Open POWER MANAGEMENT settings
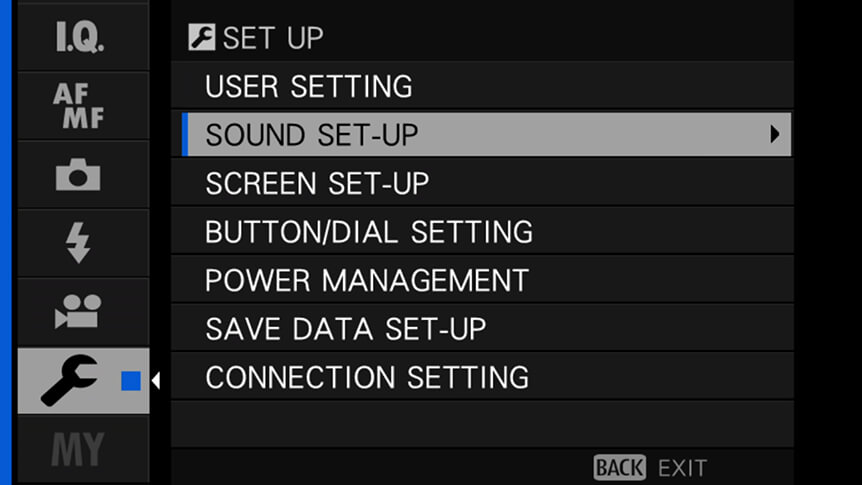 point(482,280)
